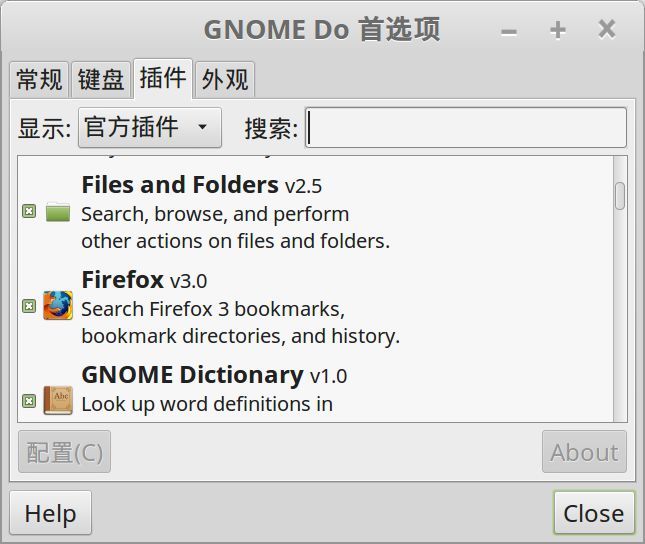645x544 pixels.
Task: Switch to the 常规 tab
Action: [40, 78]
